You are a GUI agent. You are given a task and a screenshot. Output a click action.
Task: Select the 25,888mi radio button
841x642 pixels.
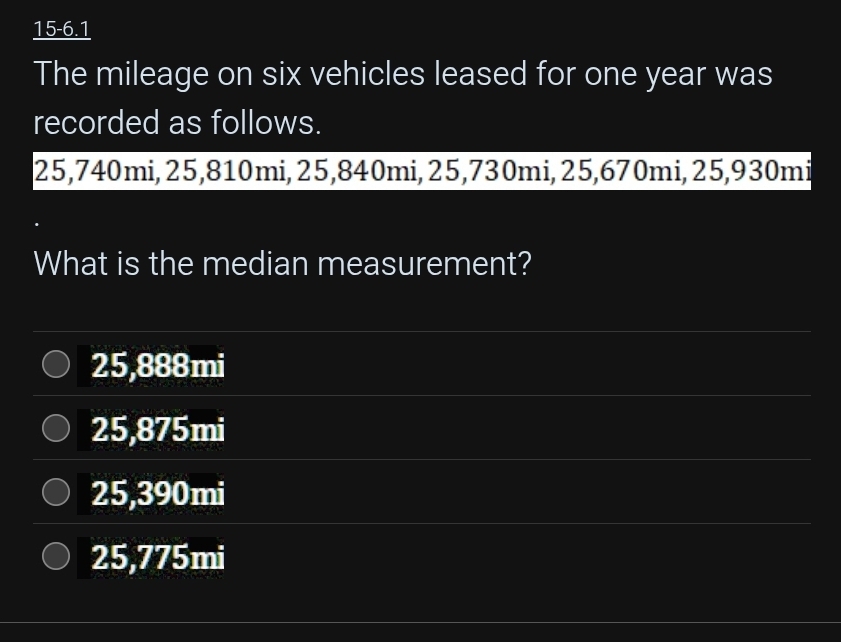56,365
